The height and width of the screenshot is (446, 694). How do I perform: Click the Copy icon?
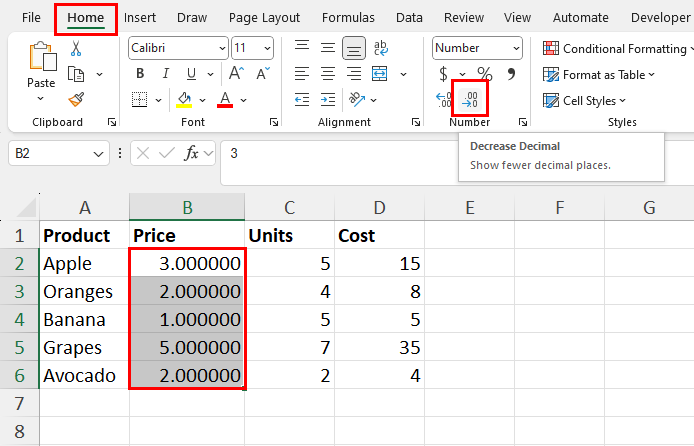(x=76, y=74)
